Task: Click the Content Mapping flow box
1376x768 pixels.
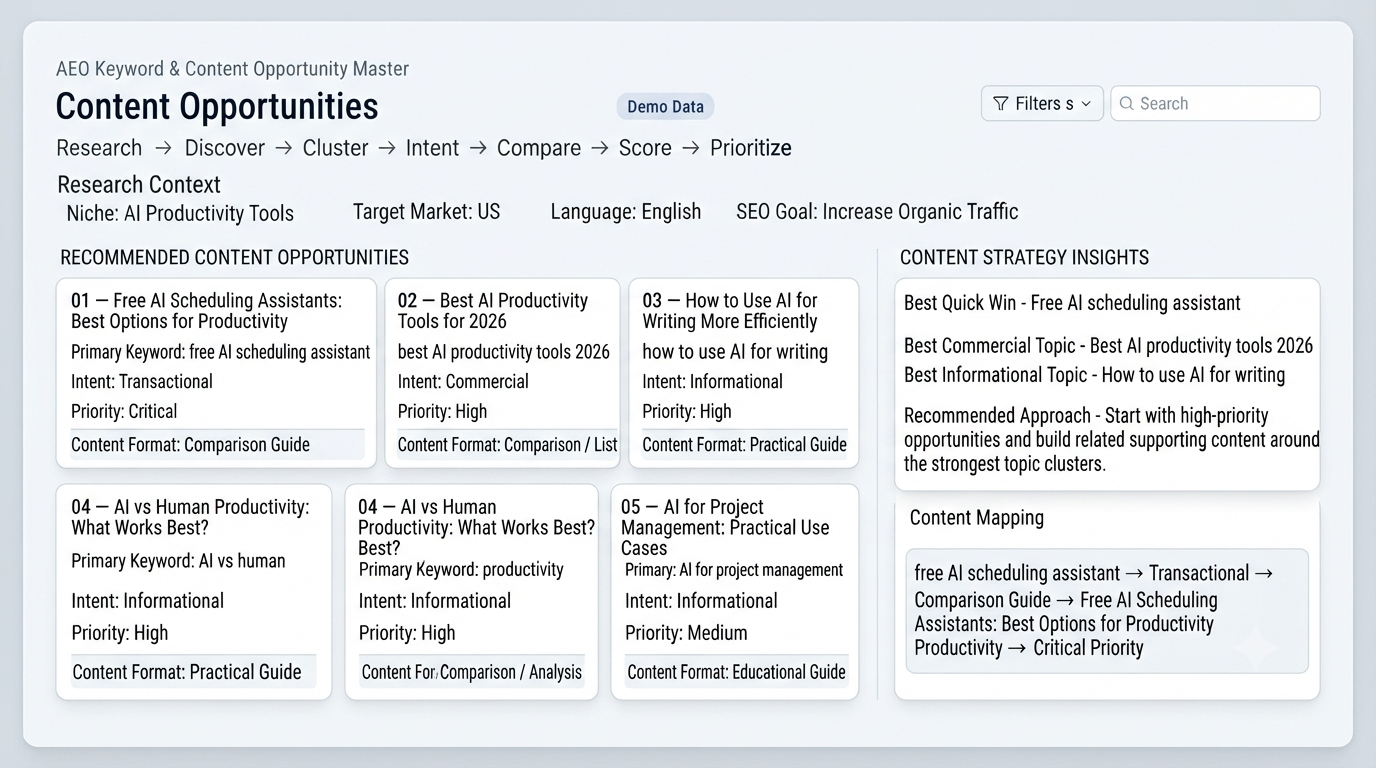Action: 1106,610
